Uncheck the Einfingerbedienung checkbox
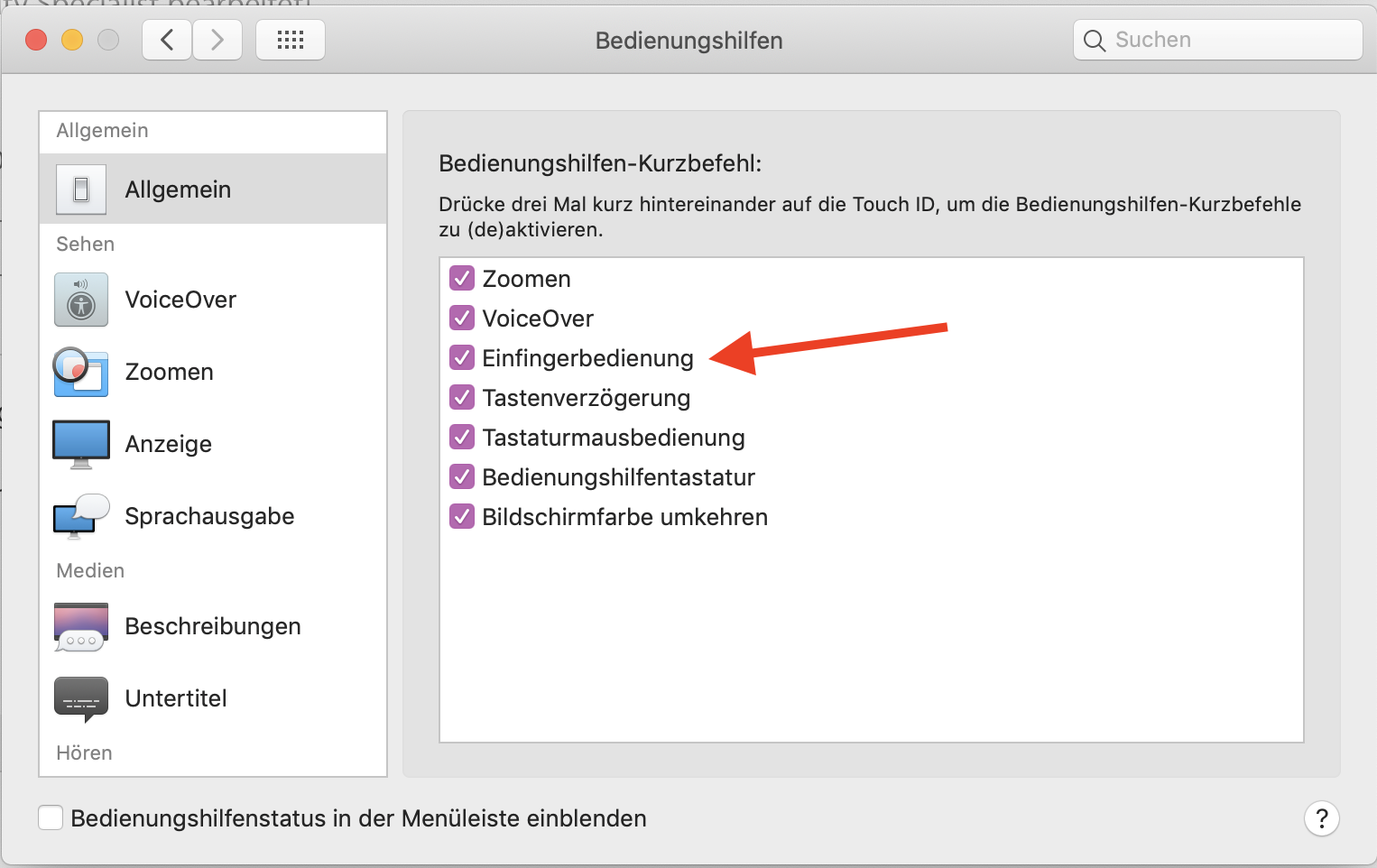Screen dimensions: 1377x868 (462, 358)
